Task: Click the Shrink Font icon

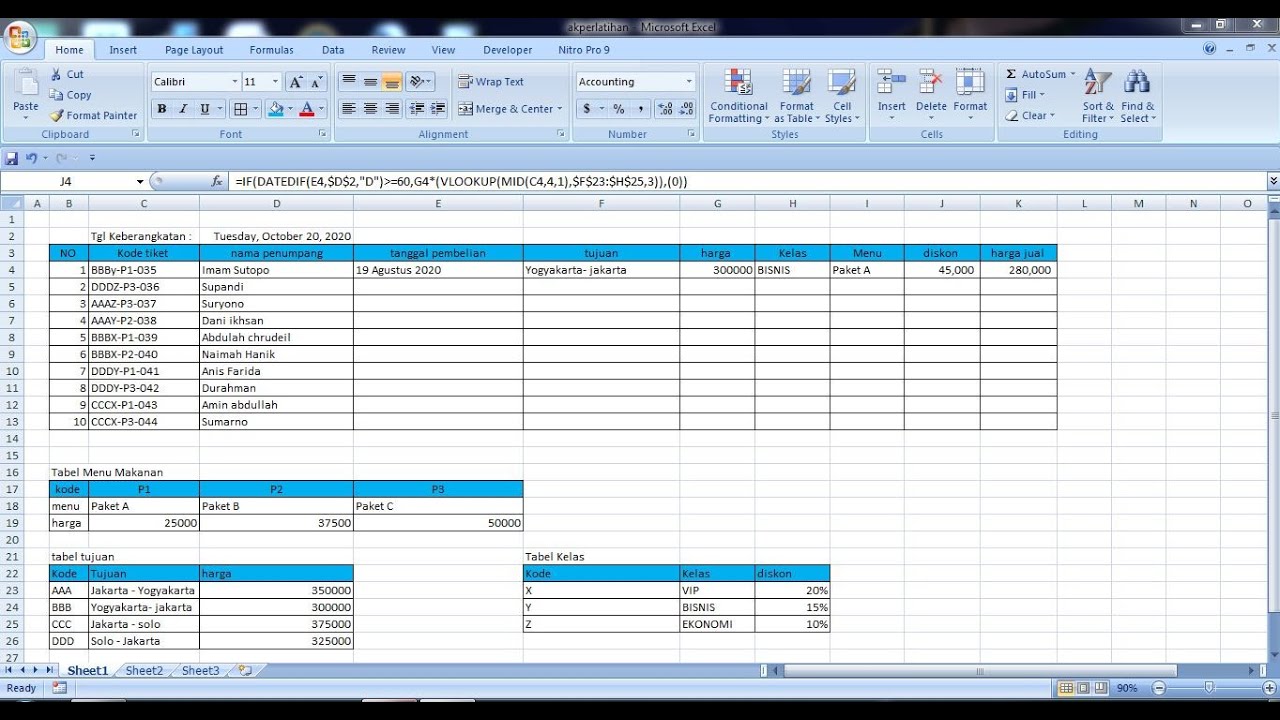Action: click(317, 82)
